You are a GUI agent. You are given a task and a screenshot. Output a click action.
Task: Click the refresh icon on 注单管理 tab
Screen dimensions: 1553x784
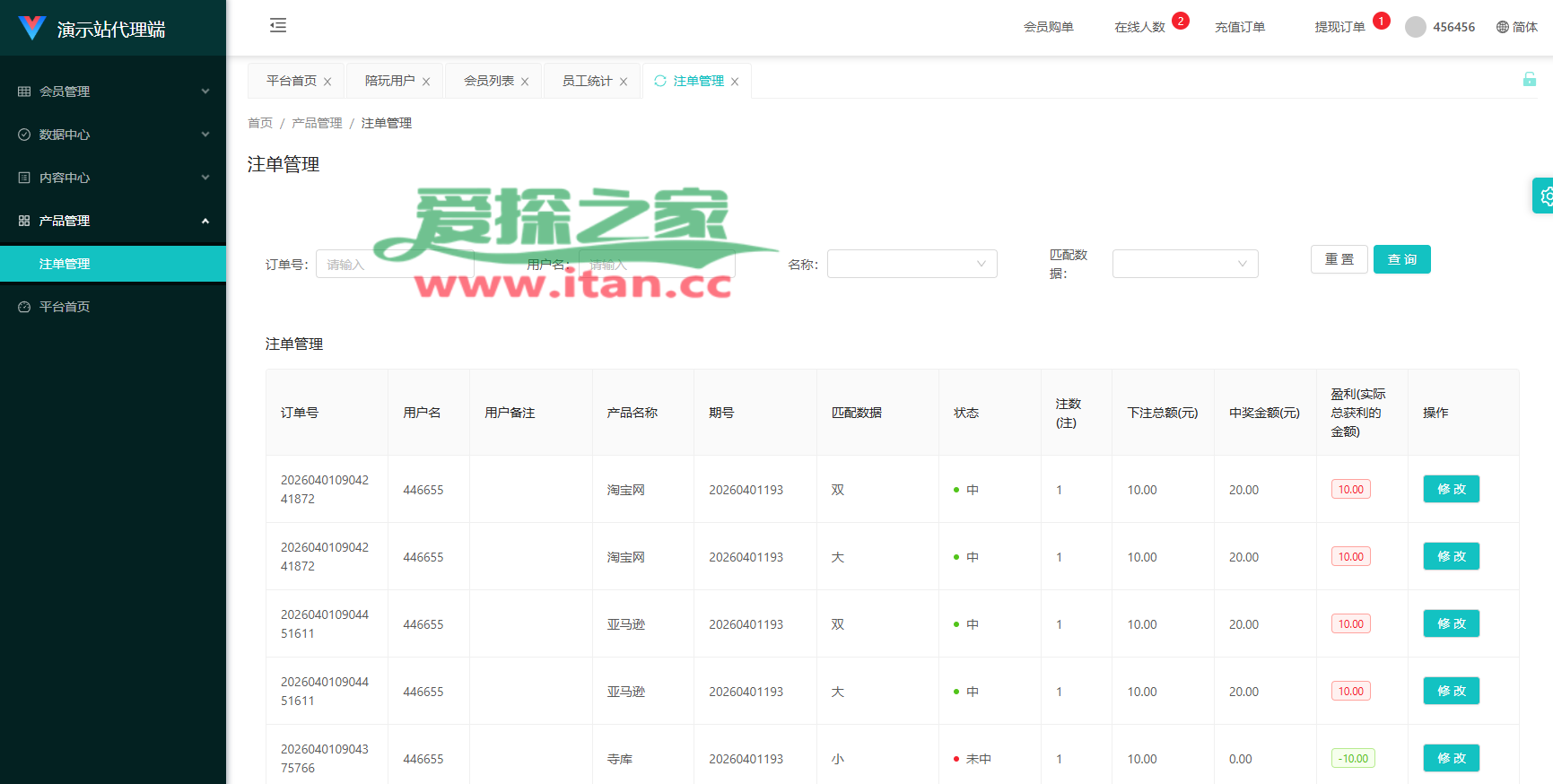[x=660, y=81]
